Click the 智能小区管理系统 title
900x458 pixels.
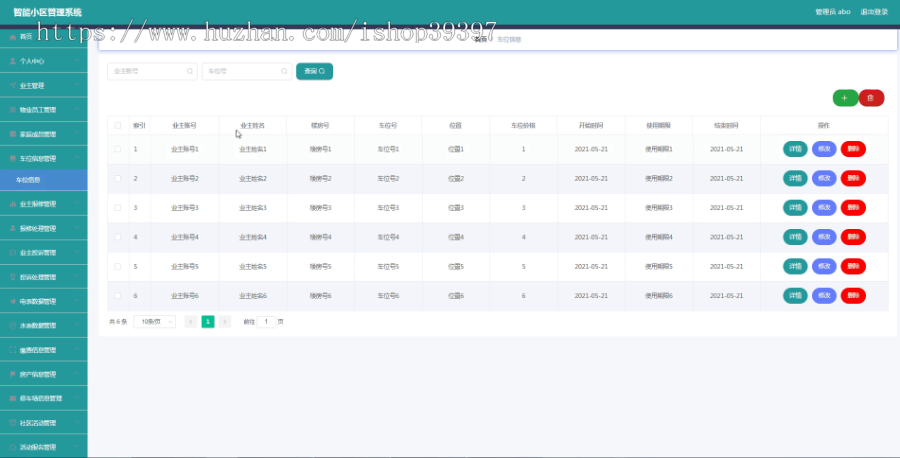pos(48,12)
